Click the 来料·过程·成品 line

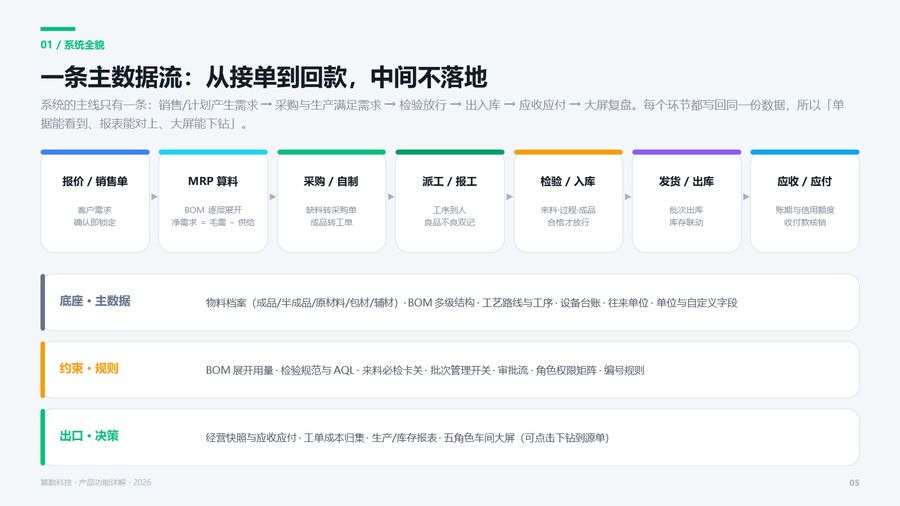tap(568, 210)
